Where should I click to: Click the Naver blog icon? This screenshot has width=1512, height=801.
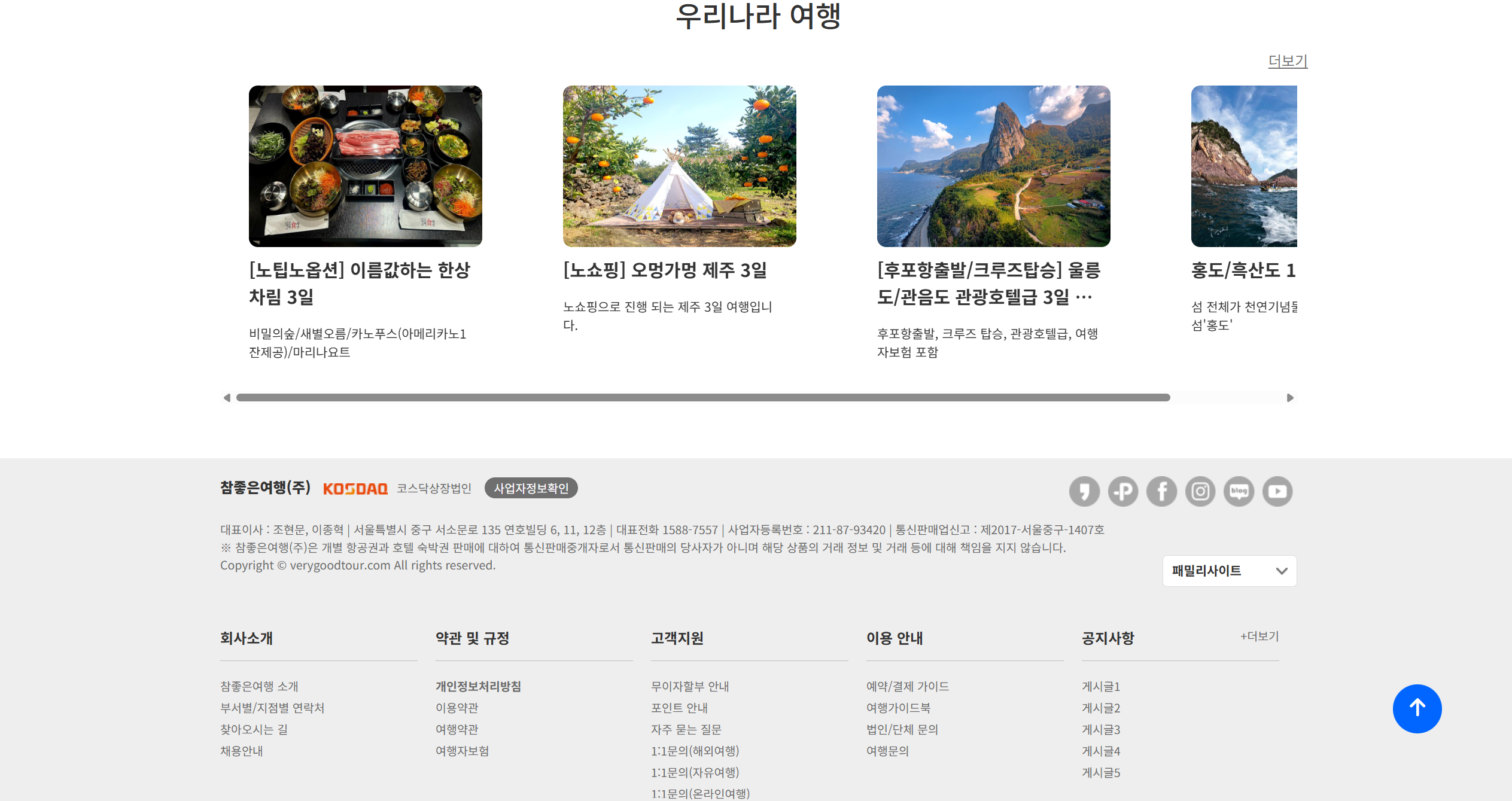click(1239, 491)
